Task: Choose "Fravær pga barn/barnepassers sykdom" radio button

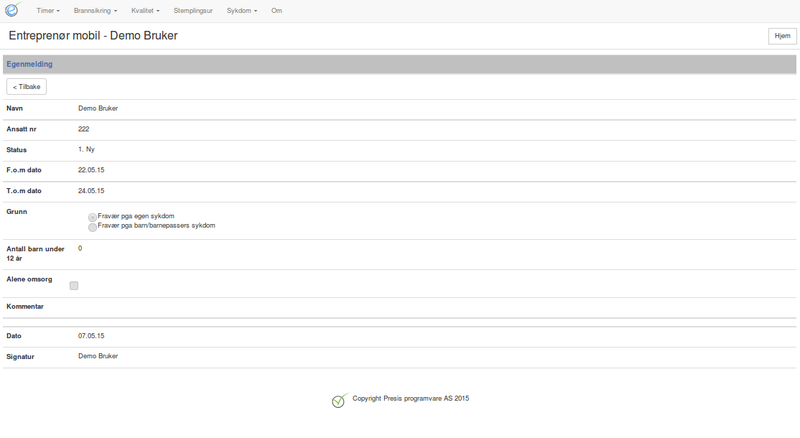Action: (93, 227)
